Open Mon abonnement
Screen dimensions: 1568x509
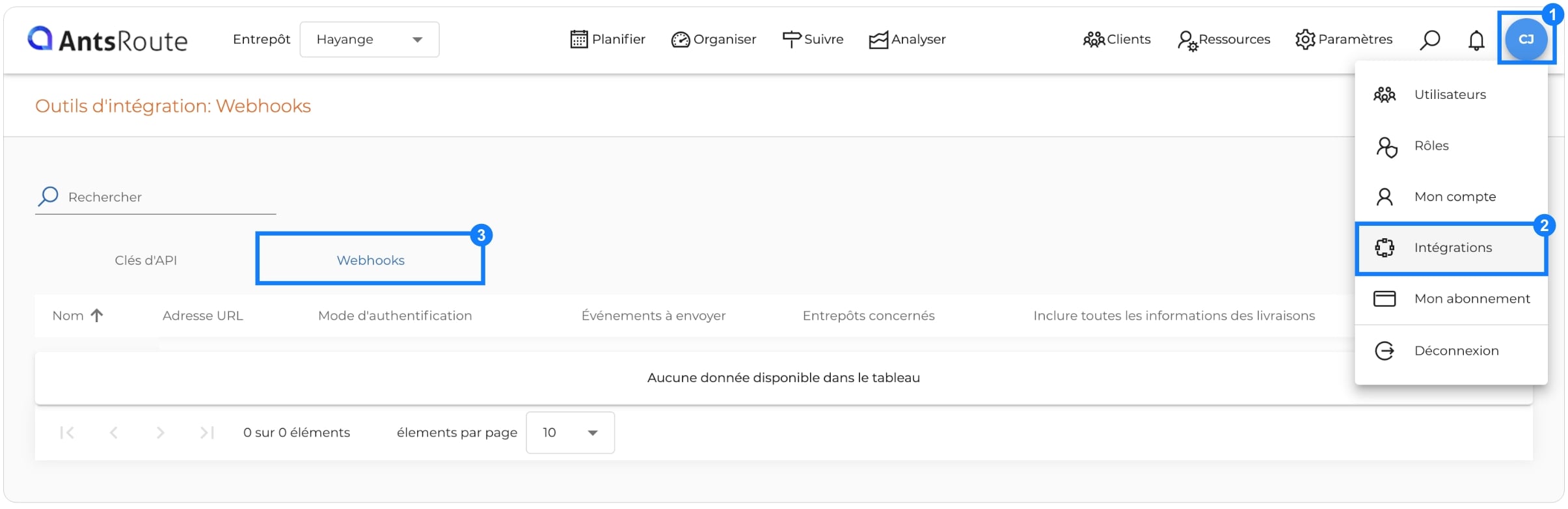[1451, 299]
